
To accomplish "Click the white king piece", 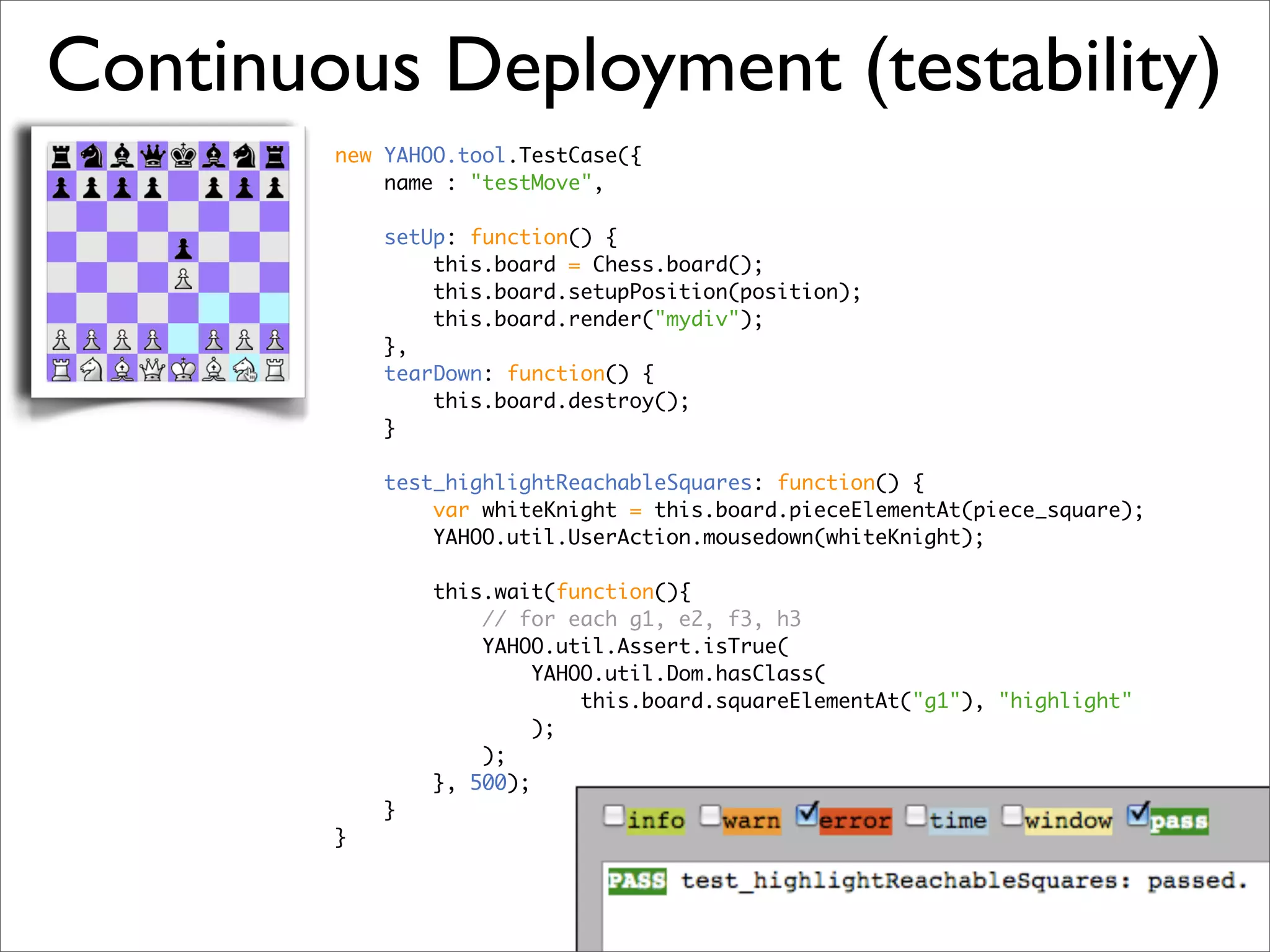I will (x=184, y=369).
